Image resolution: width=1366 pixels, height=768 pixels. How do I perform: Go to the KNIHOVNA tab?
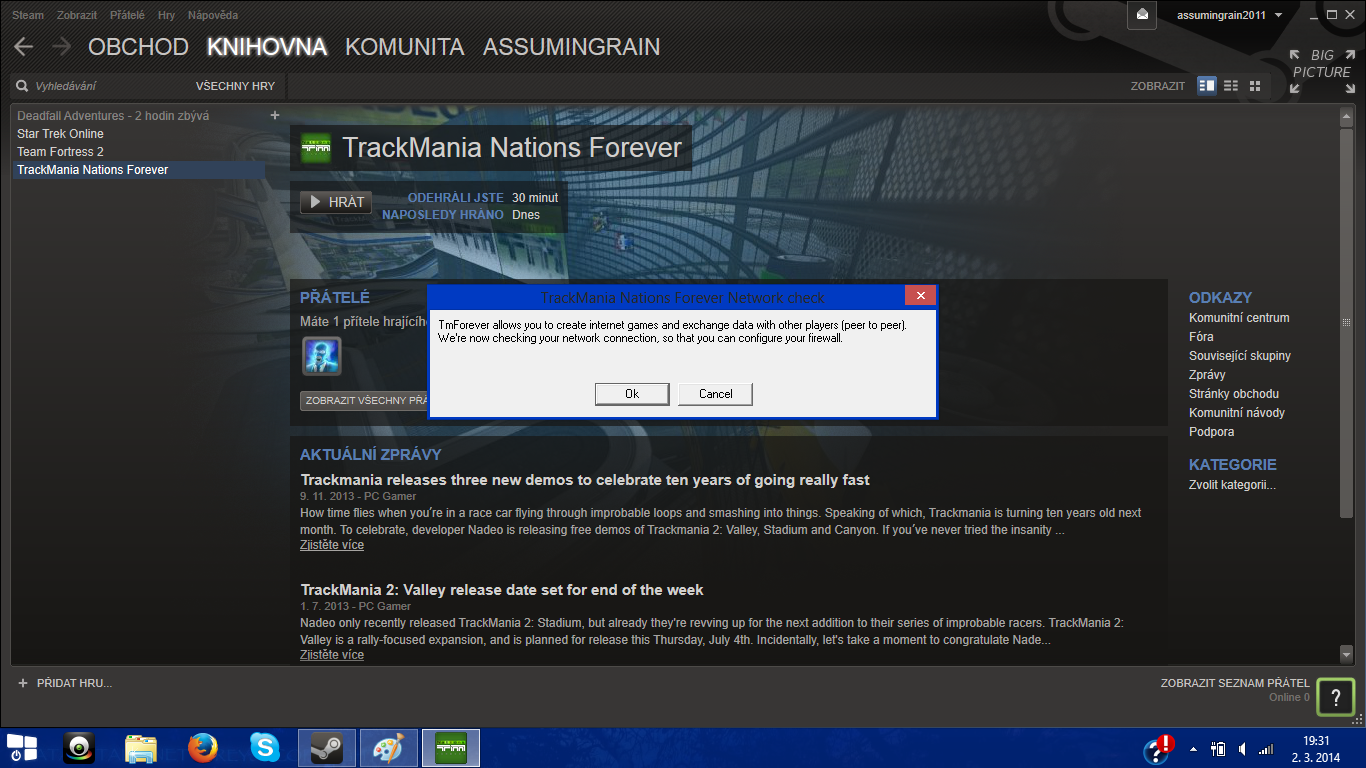click(267, 47)
